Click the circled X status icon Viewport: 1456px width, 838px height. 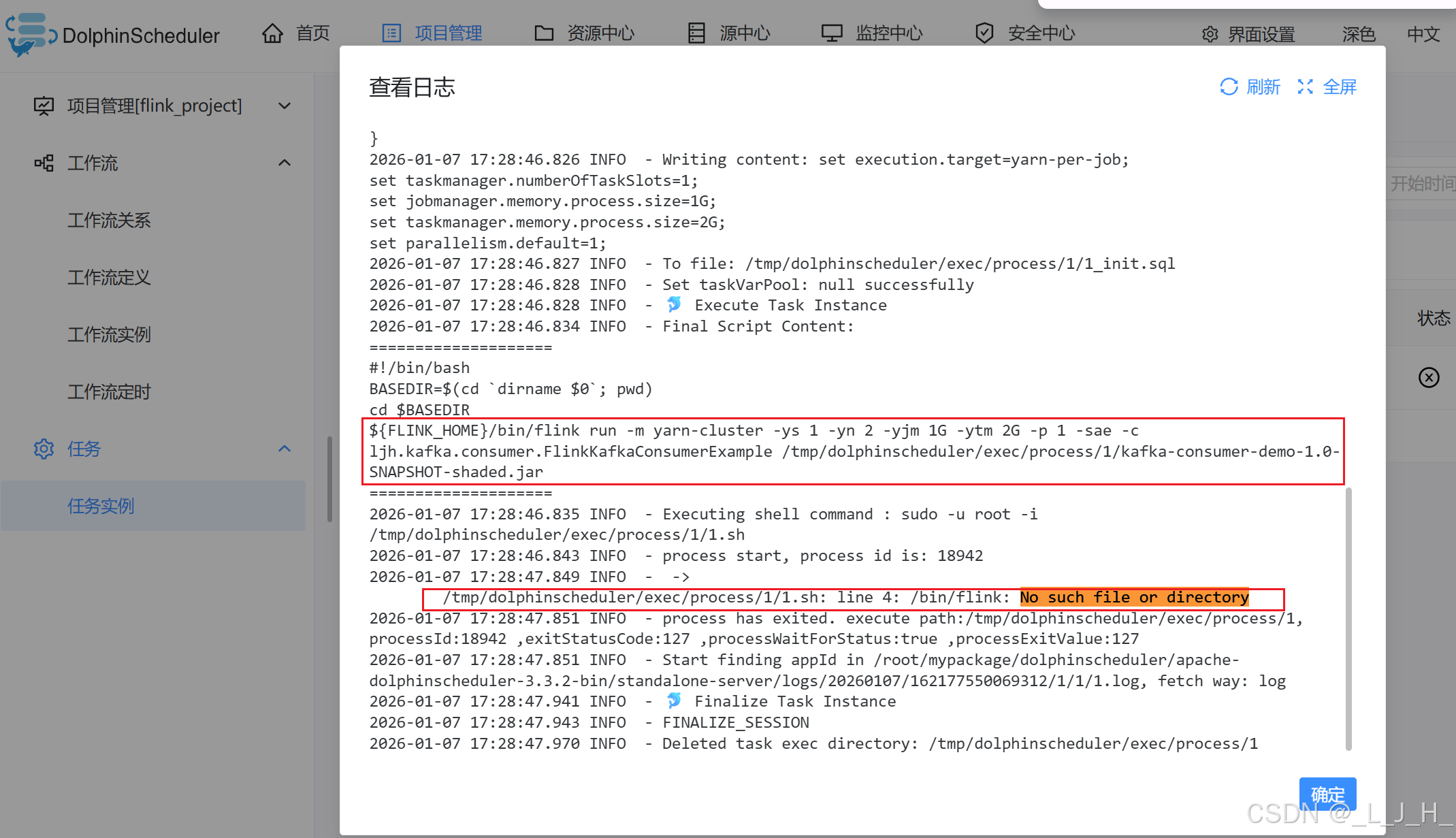[1428, 377]
